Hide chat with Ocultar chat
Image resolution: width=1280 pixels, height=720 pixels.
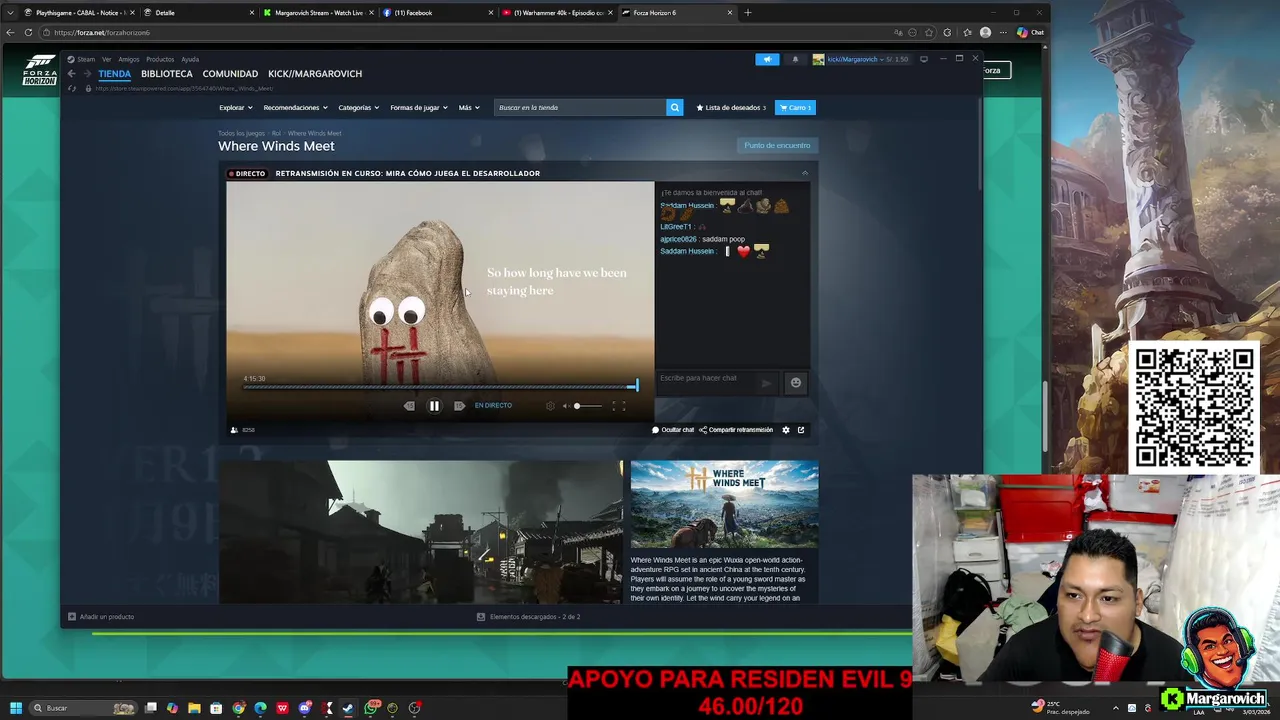[673, 430]
